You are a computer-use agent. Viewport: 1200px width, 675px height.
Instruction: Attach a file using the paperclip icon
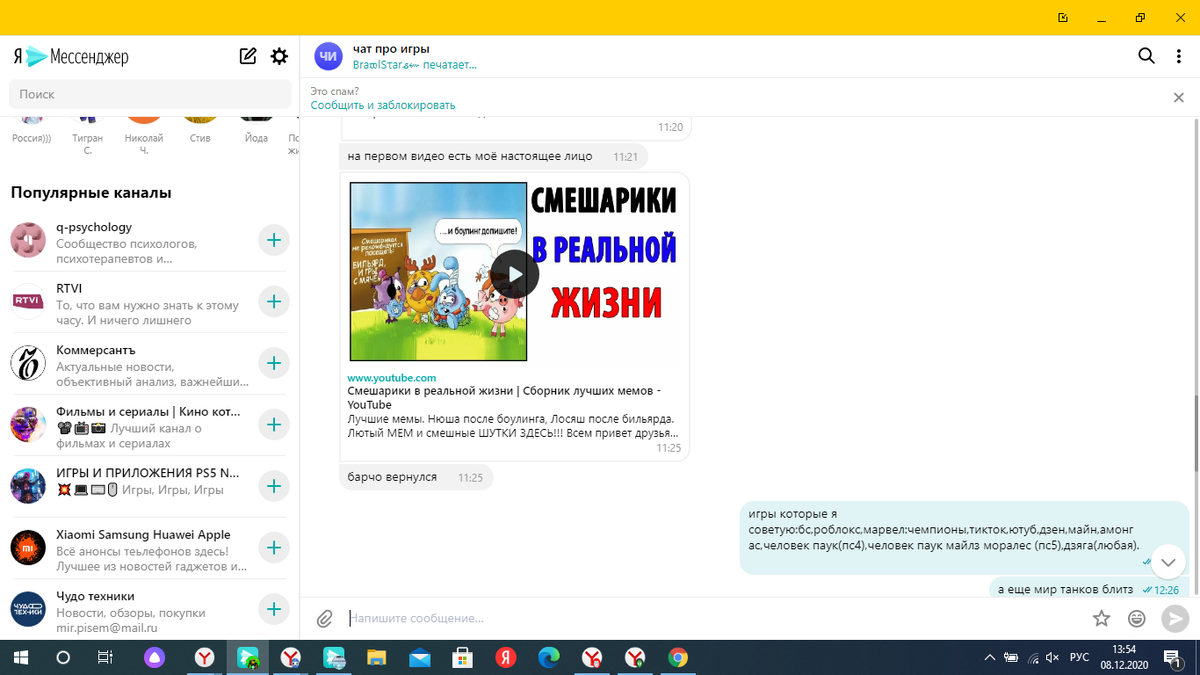point(324,618)
